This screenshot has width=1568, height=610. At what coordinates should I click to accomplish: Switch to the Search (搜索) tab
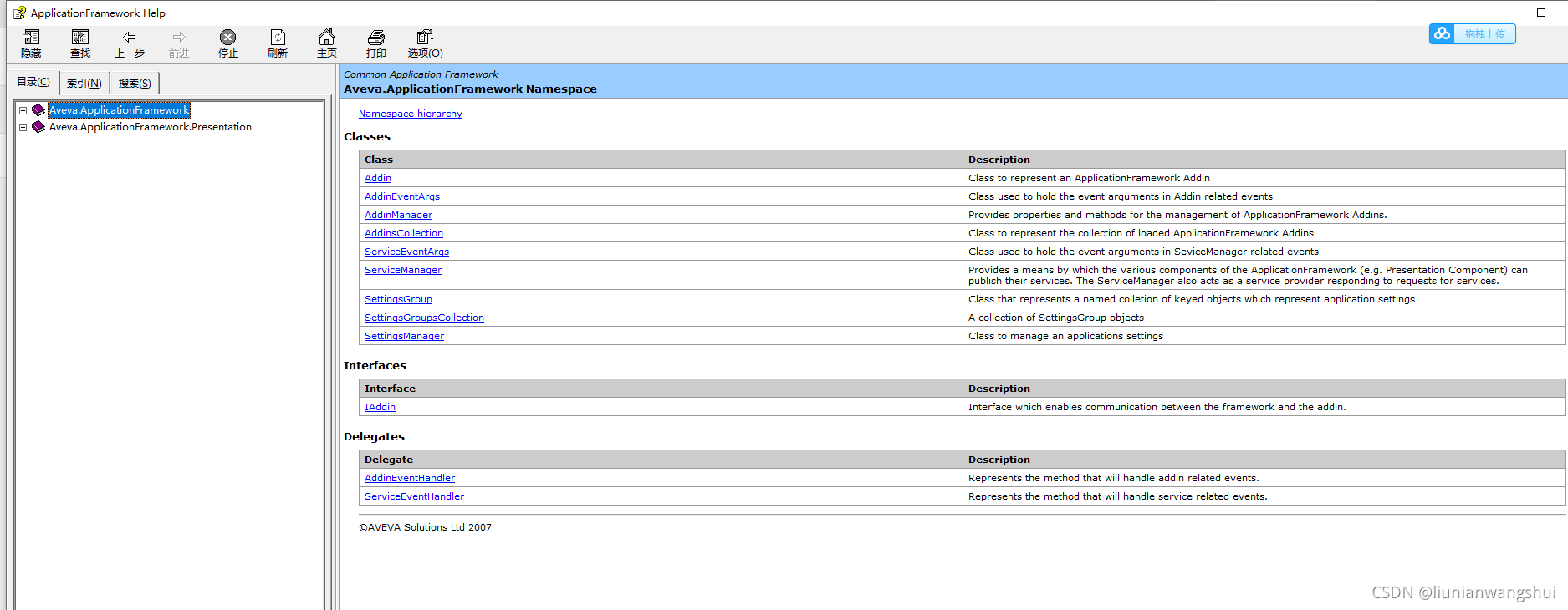tap(135, 84)
